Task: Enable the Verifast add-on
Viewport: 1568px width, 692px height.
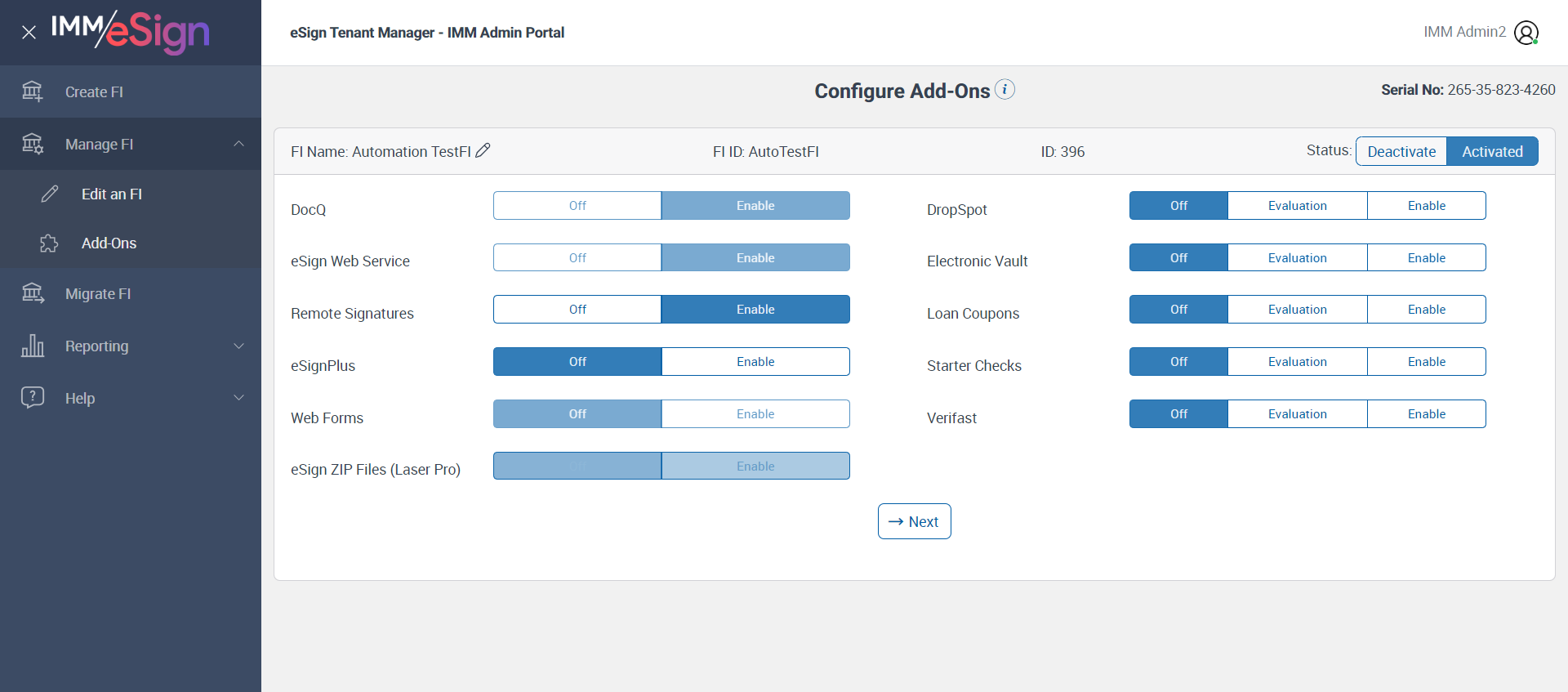Action: [1426, 414]
